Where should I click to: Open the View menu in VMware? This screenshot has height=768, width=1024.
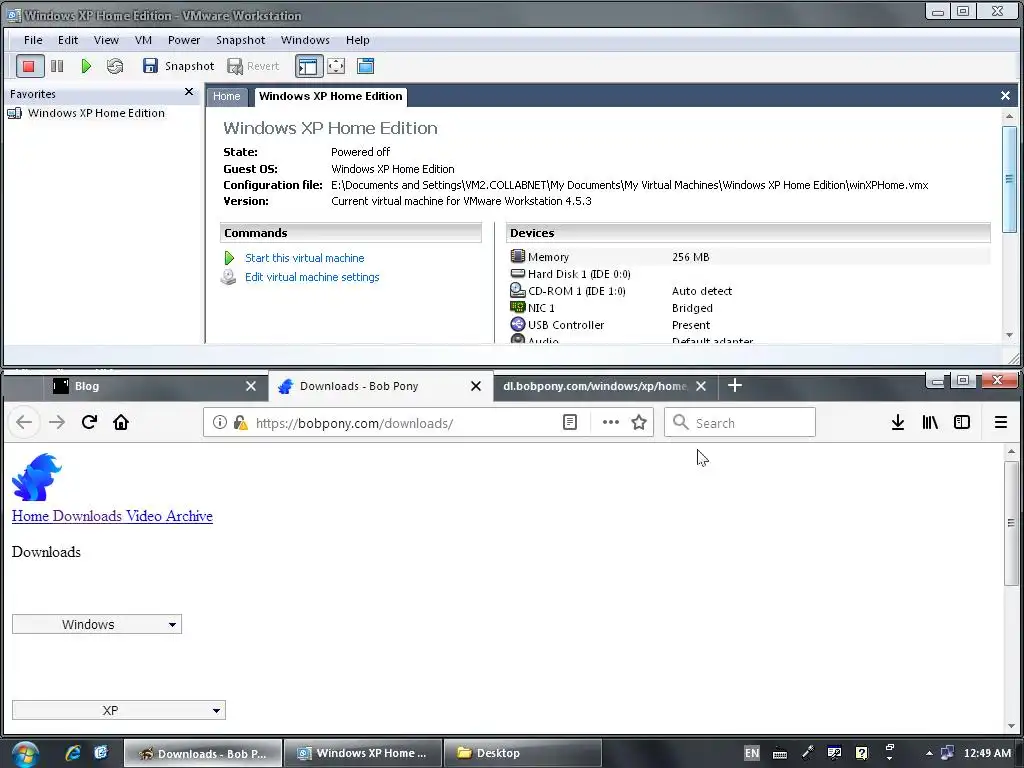(106, 40)
